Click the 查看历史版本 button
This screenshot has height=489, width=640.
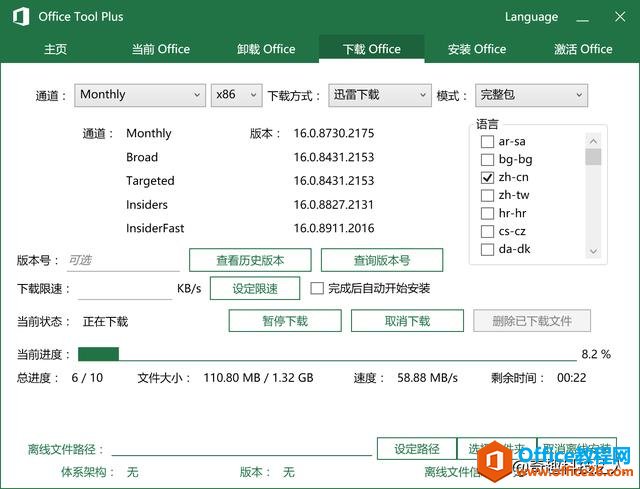[x=250, y=260]
